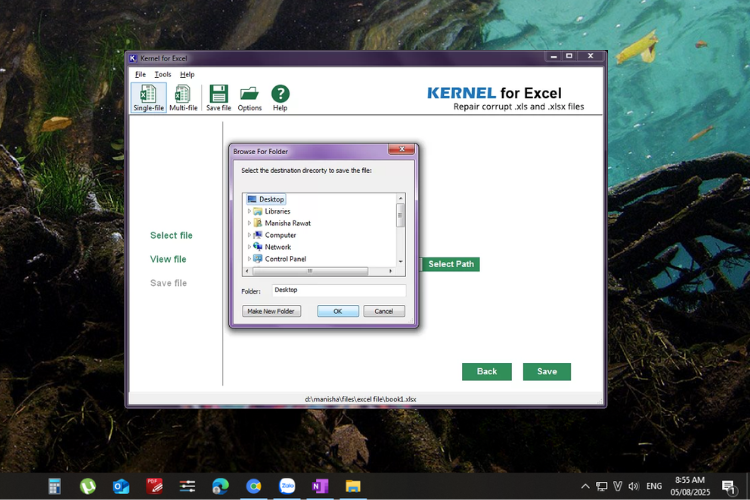Click the status bar file path text
The height and width of the screenshot is (500, 750).
click(x=360, y=399)
